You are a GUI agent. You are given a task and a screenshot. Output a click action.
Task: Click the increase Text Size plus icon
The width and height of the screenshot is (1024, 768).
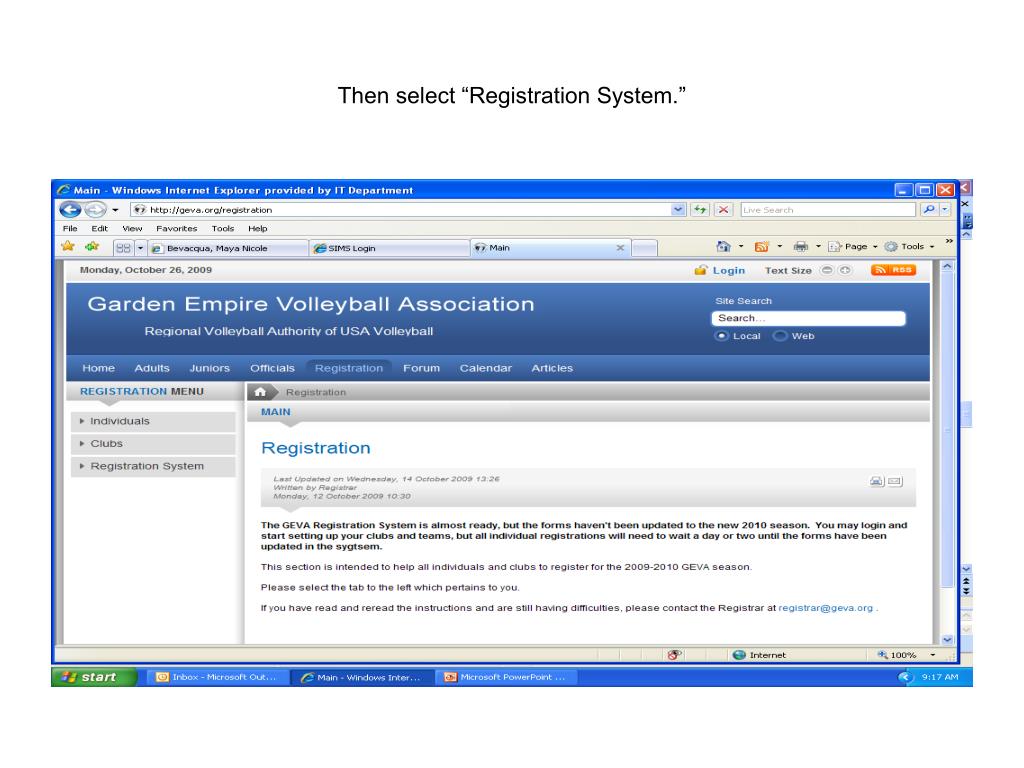pos(845,270)
